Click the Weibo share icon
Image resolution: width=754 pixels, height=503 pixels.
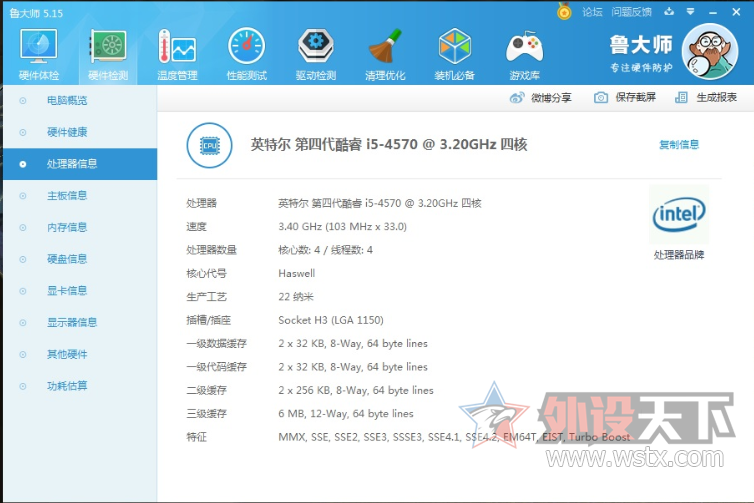click(517, 98)
